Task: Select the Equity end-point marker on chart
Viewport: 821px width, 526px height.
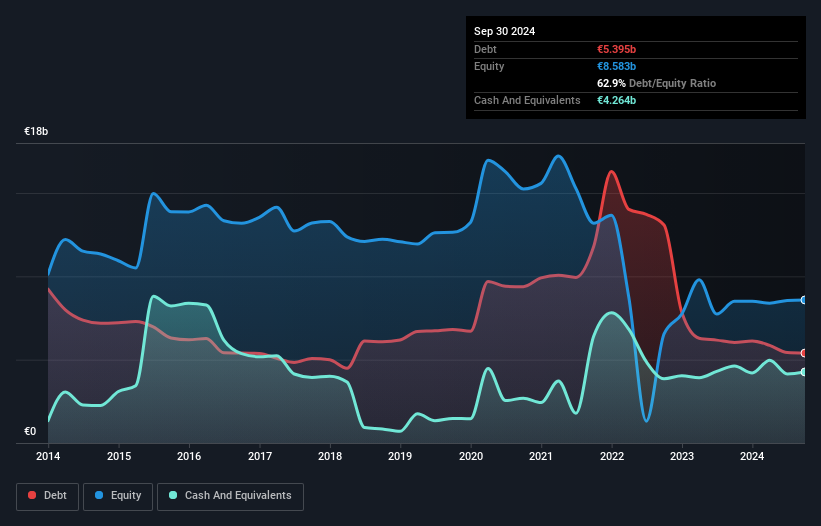Action: coord(804,300)
